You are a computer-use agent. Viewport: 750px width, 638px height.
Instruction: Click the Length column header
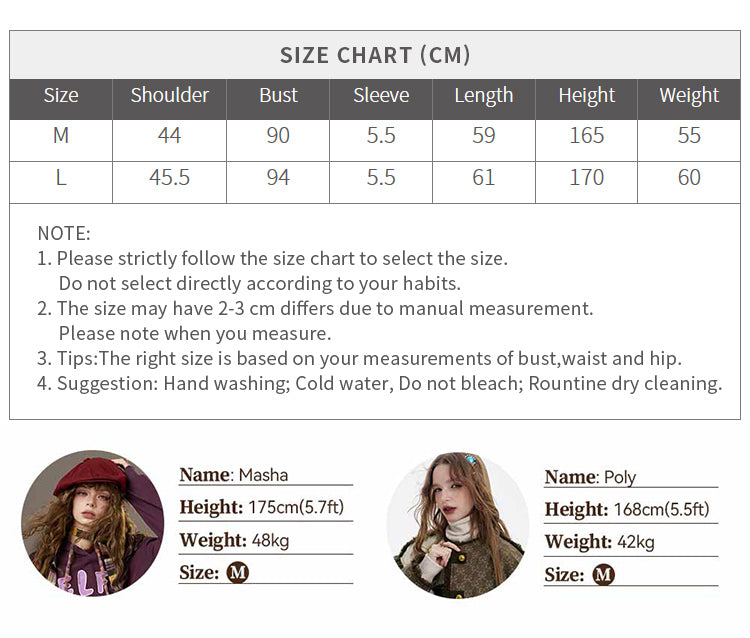[484, 95]
